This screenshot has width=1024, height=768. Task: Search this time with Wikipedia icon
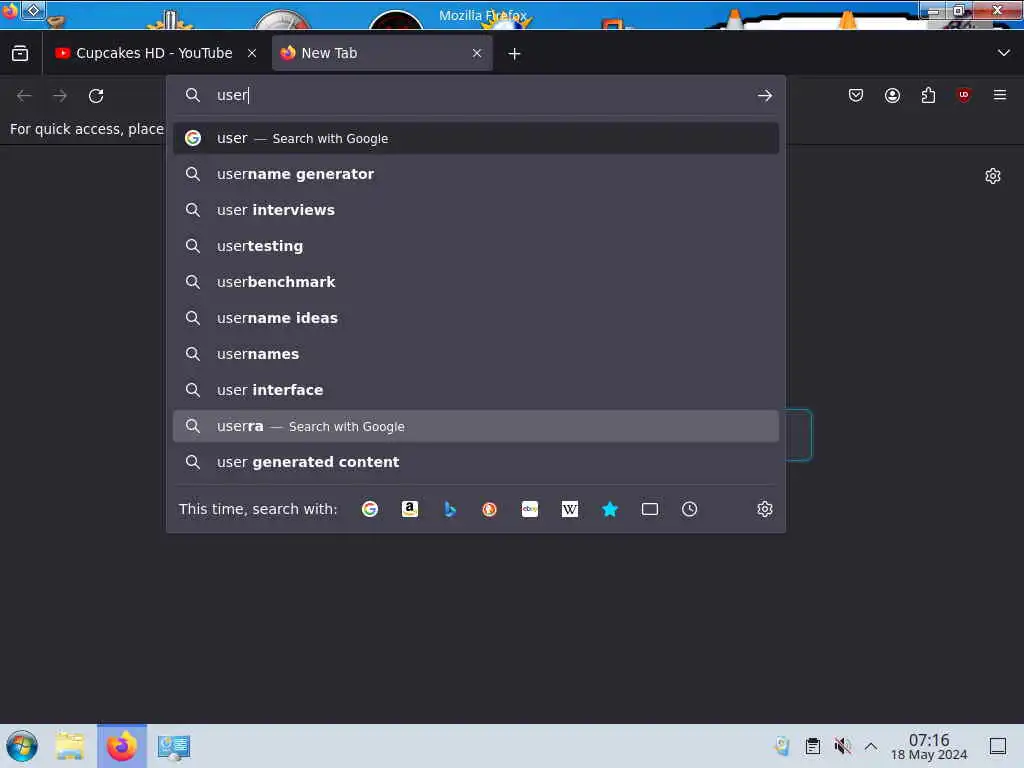point(569,509)
